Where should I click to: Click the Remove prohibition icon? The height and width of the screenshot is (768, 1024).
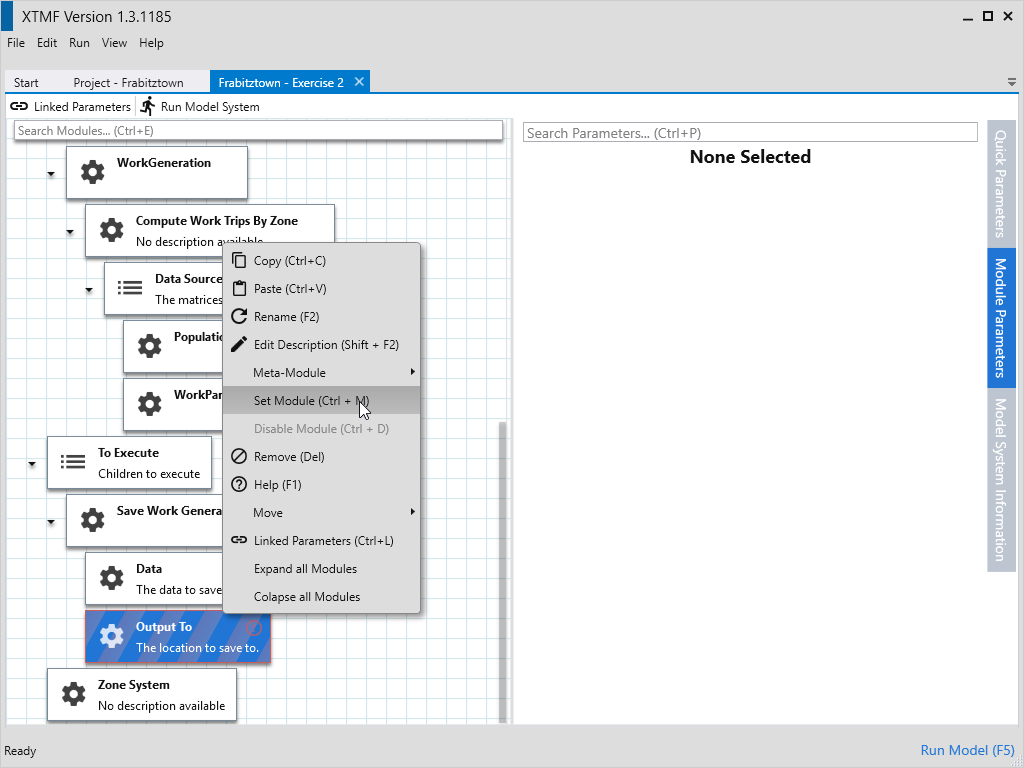238,457
